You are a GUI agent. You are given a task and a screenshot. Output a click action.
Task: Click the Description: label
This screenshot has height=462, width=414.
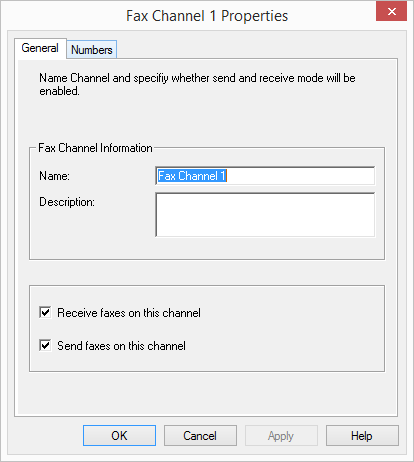pos(67,202)
